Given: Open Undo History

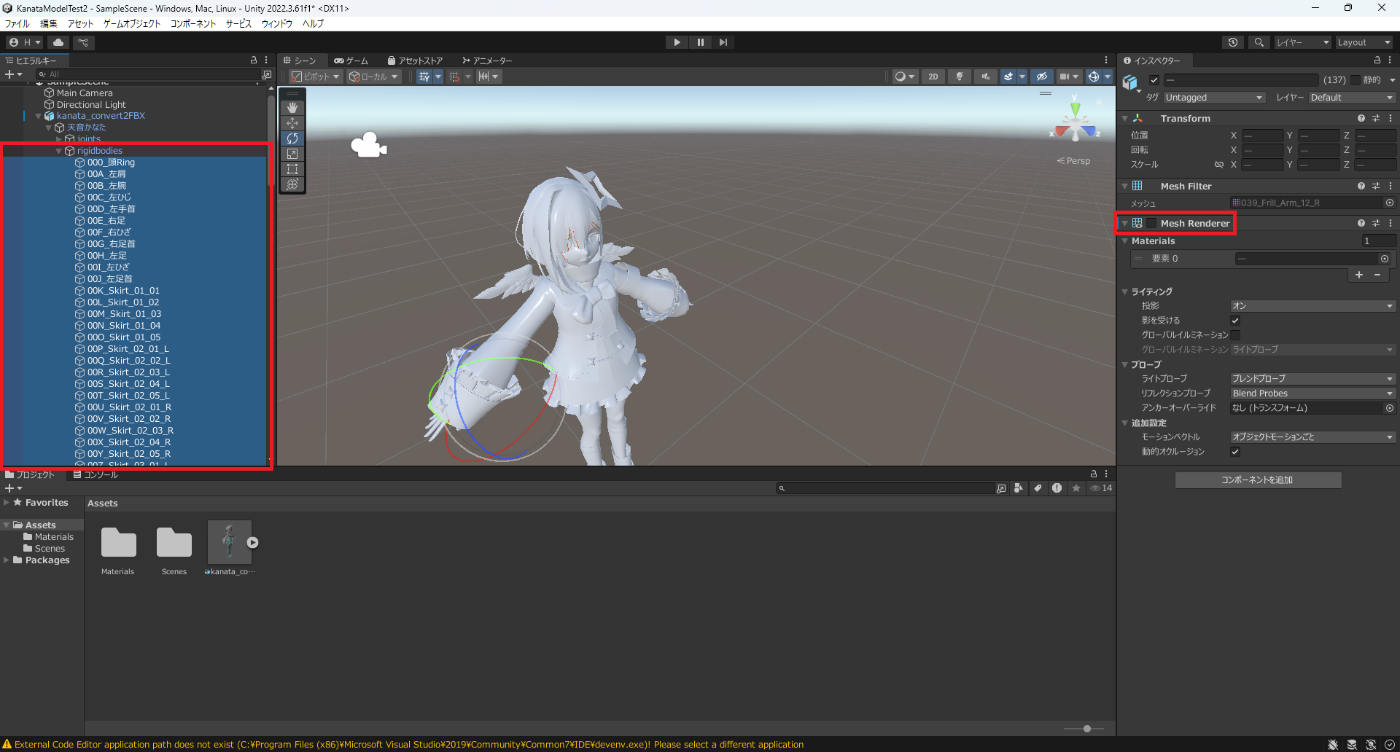Looking at the screenshot, I should coord(1233,42).
